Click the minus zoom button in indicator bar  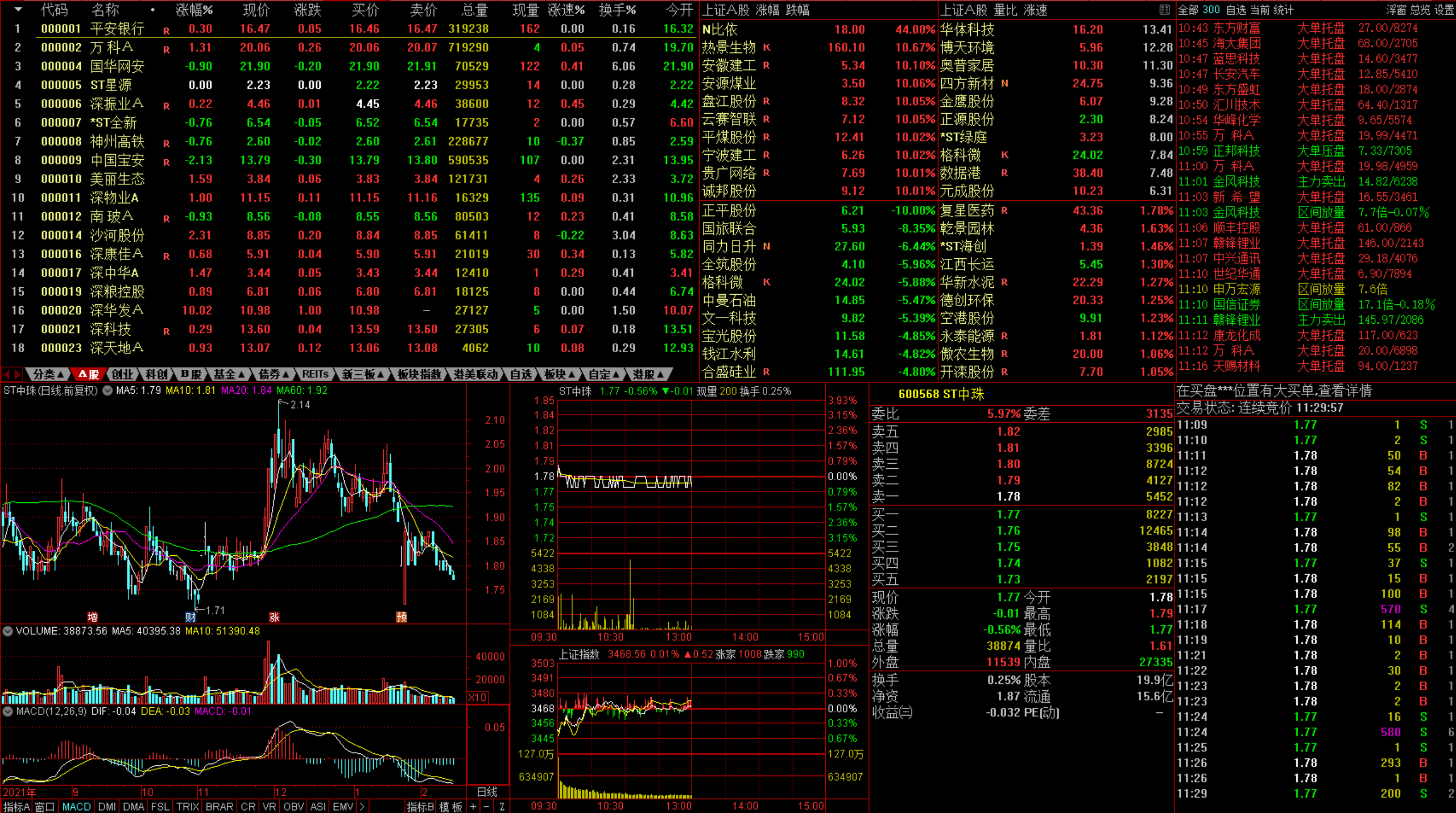click(x=487, y=807)
